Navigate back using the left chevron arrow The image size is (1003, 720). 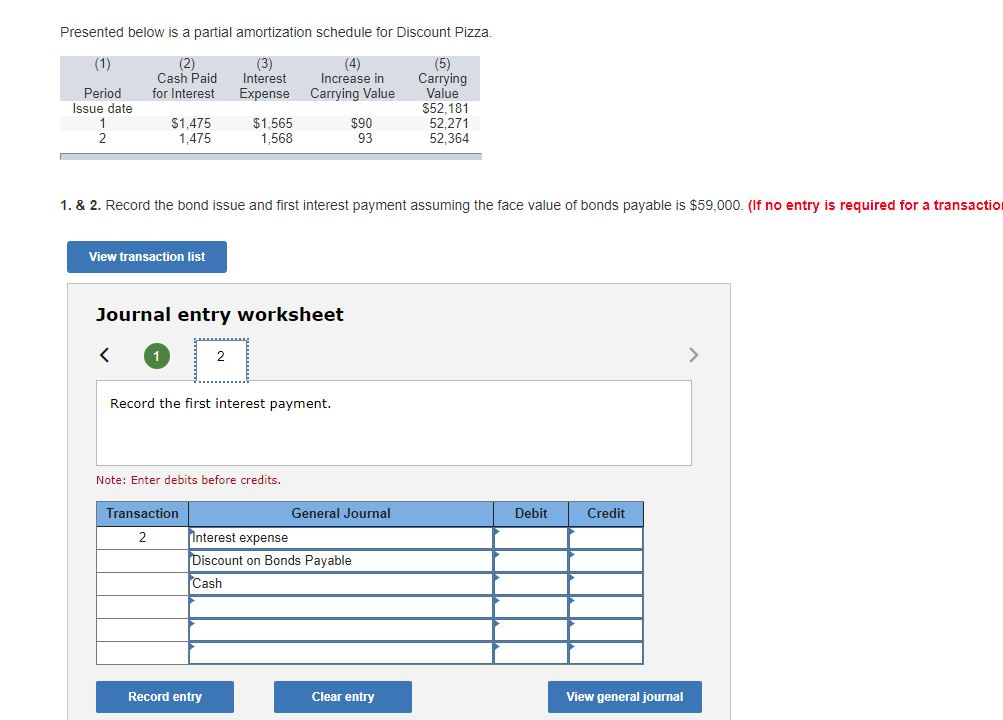tap(104, 354)
